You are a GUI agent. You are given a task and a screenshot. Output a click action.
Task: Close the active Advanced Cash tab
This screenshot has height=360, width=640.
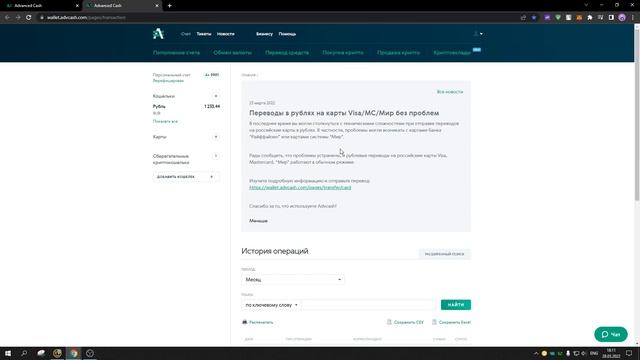(157, 6)
